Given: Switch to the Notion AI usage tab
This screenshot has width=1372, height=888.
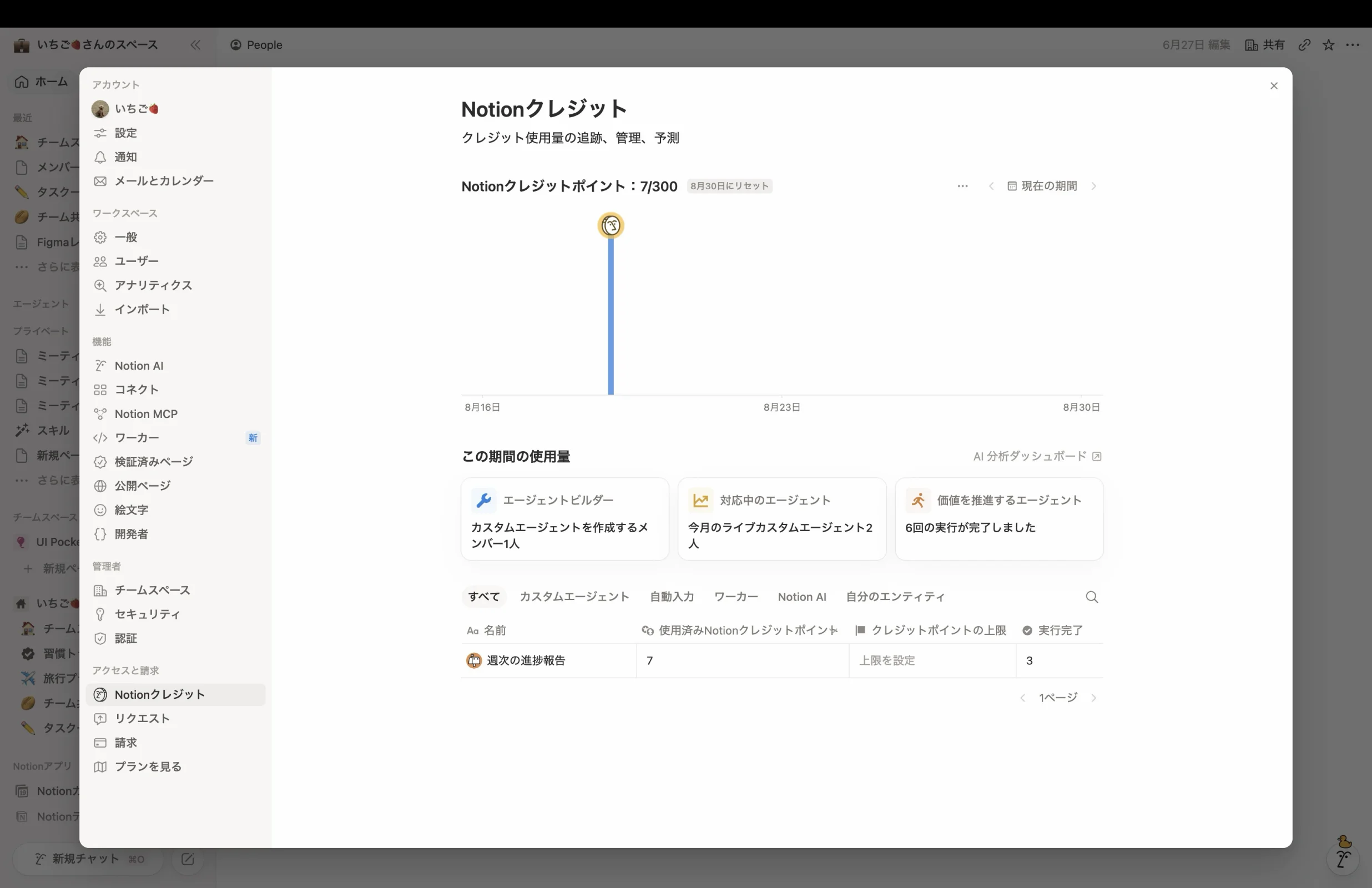Looking at the screenshot, I should click(x=801, y=597).
